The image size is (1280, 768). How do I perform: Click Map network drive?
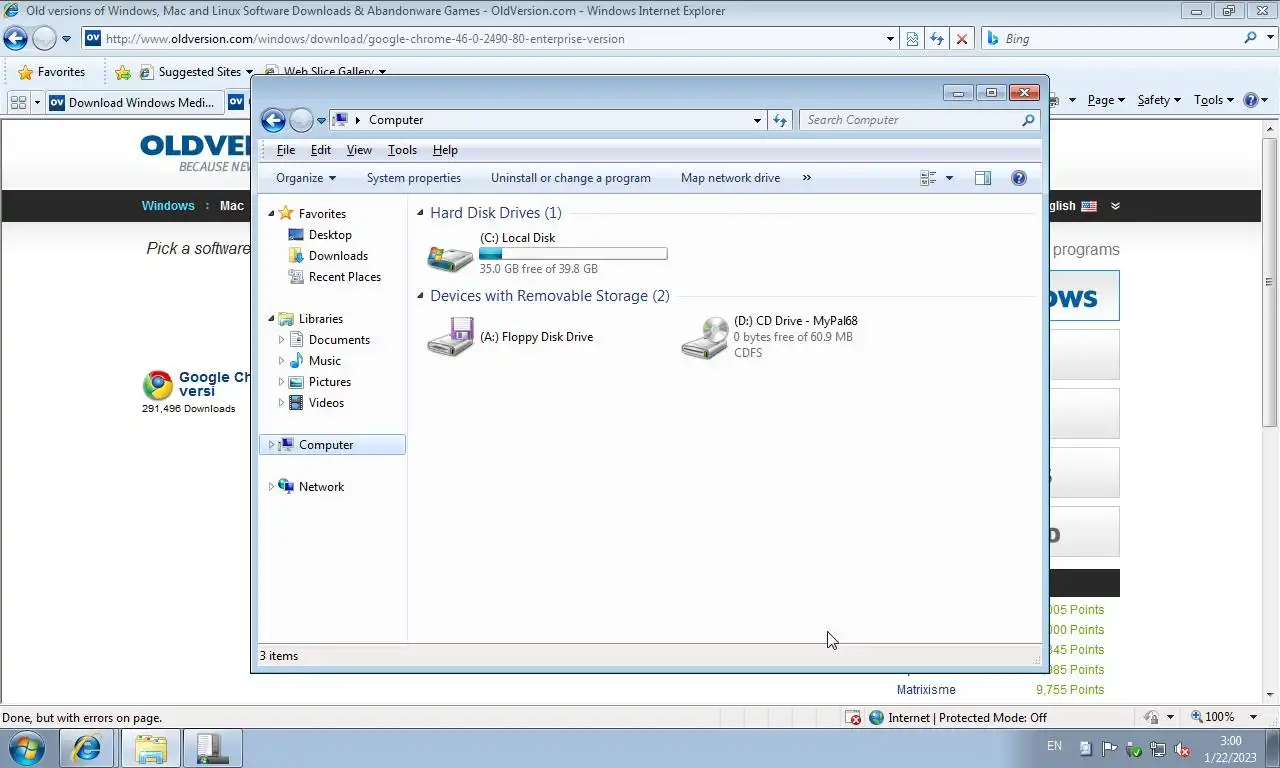click(730, 178)
